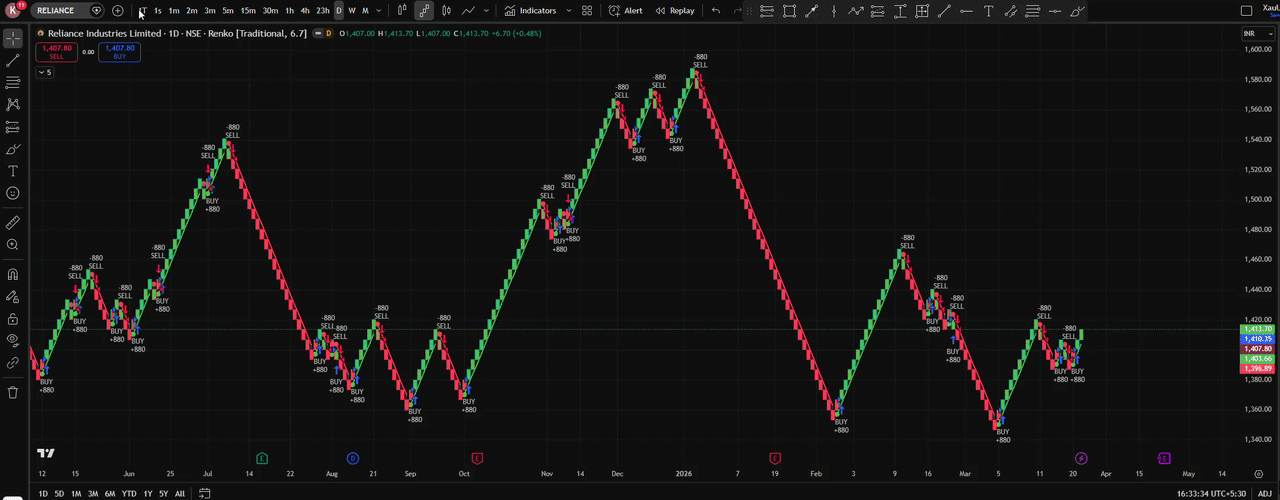Viewport: 1280px width, 500px height.
Task: Open the chart layout selector square icon
Action: click(x=1246, y=11)
